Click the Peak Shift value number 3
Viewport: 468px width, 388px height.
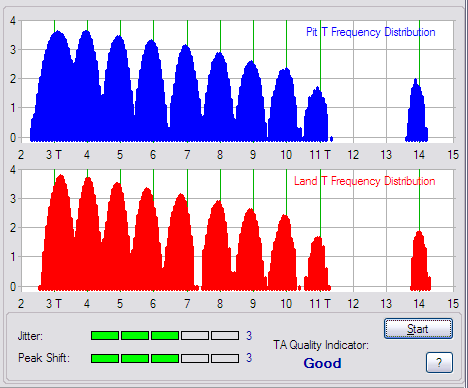(x=249, y=358)
